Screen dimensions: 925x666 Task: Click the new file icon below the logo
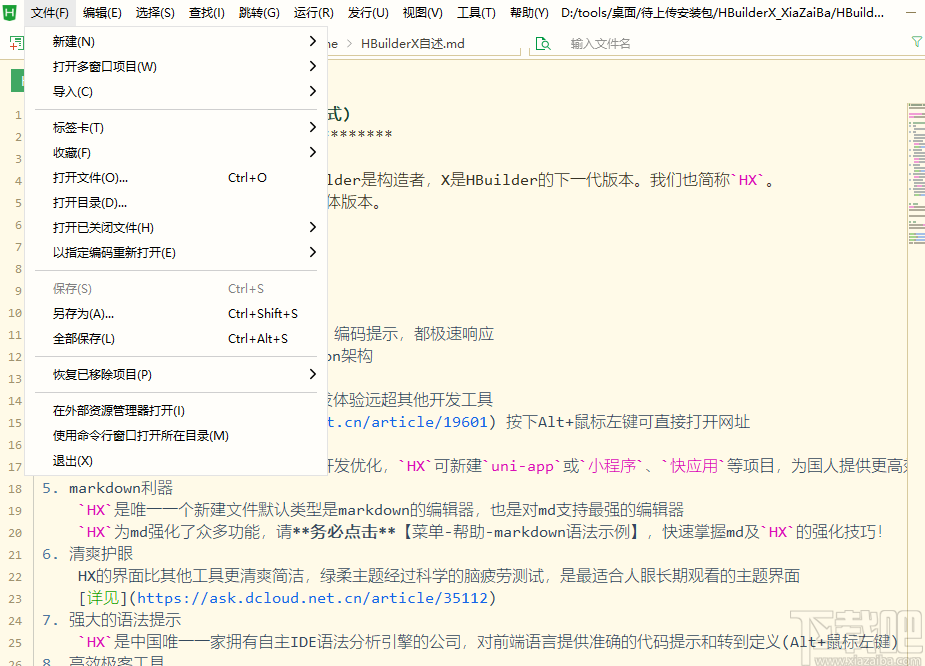coord(14,43)
